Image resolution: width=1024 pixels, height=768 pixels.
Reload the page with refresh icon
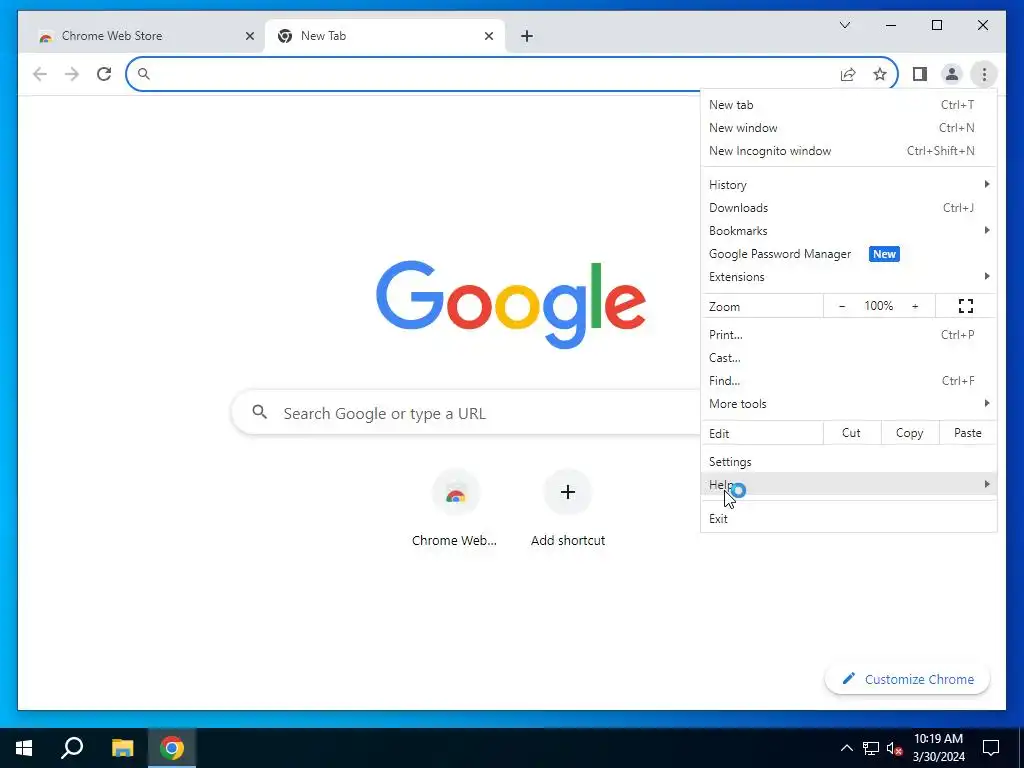point(104,74)
